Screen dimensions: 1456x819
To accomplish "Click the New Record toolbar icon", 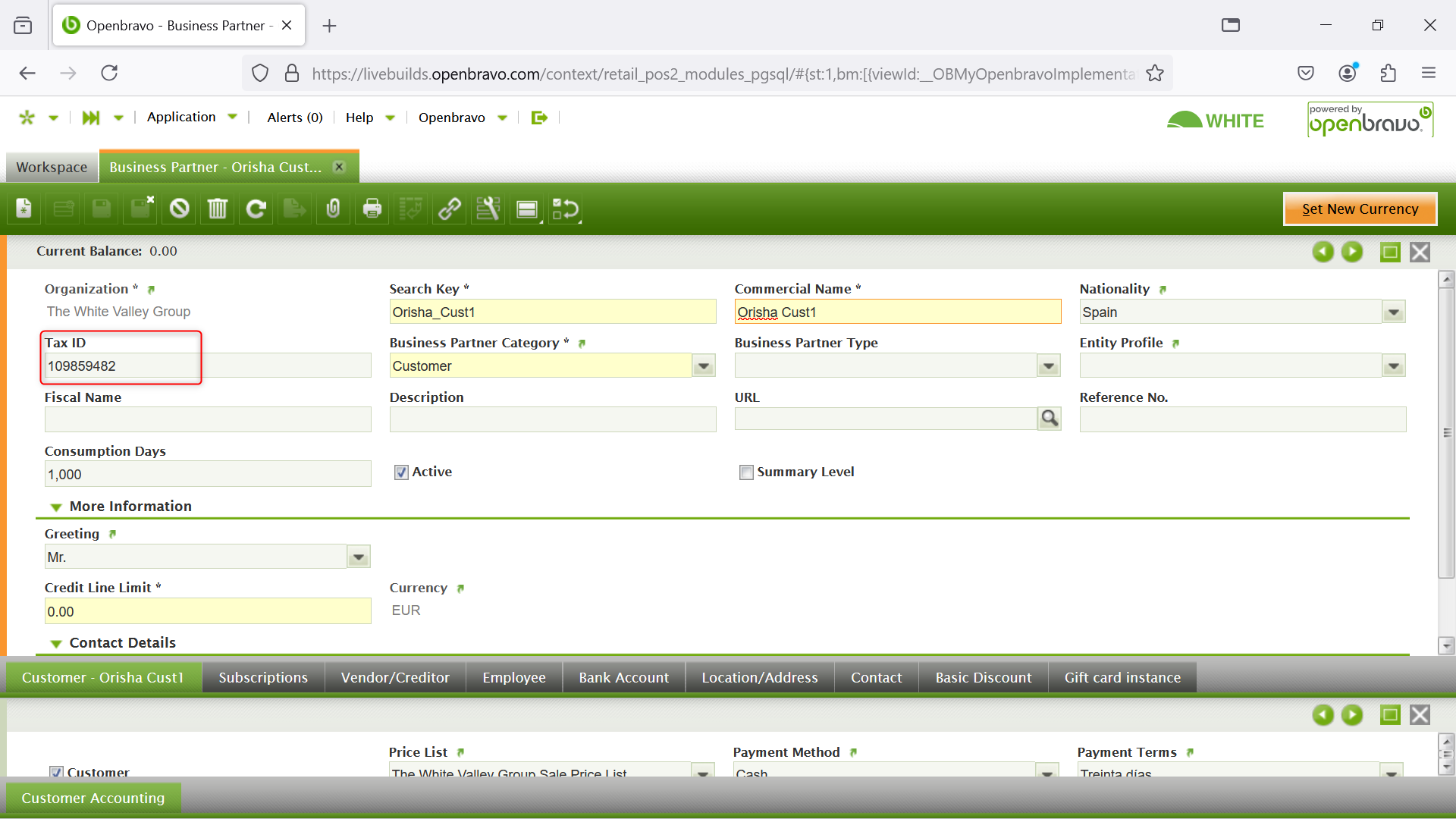I will [x=24, y=209].
